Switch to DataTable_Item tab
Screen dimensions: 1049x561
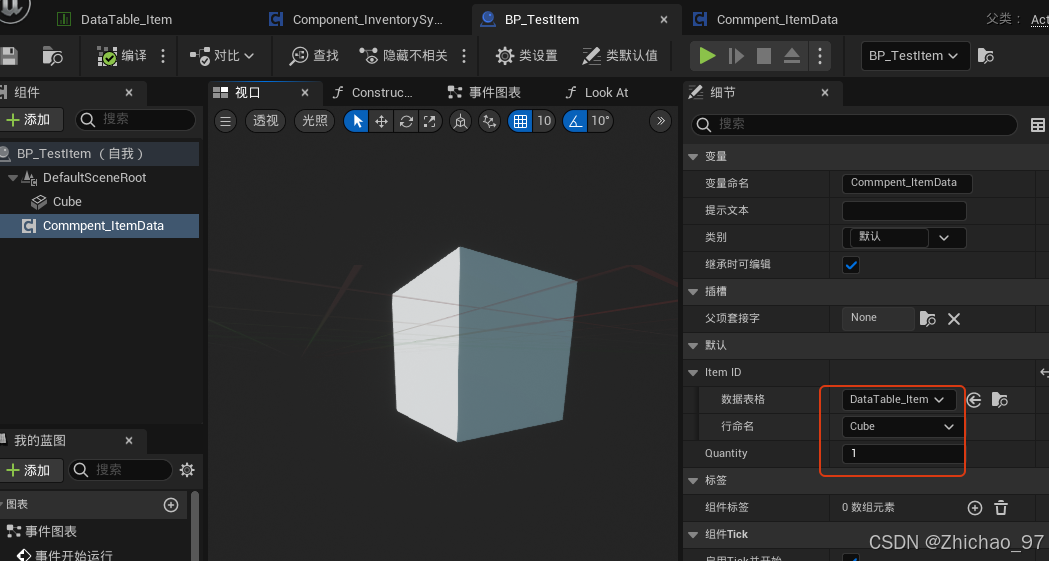(x=126, y=19)
